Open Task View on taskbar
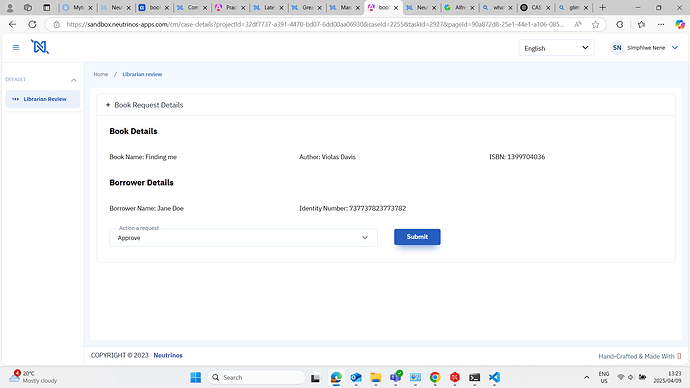Viewport: 690px width, 388px height. pyautogui.click(x=315, y=377)
